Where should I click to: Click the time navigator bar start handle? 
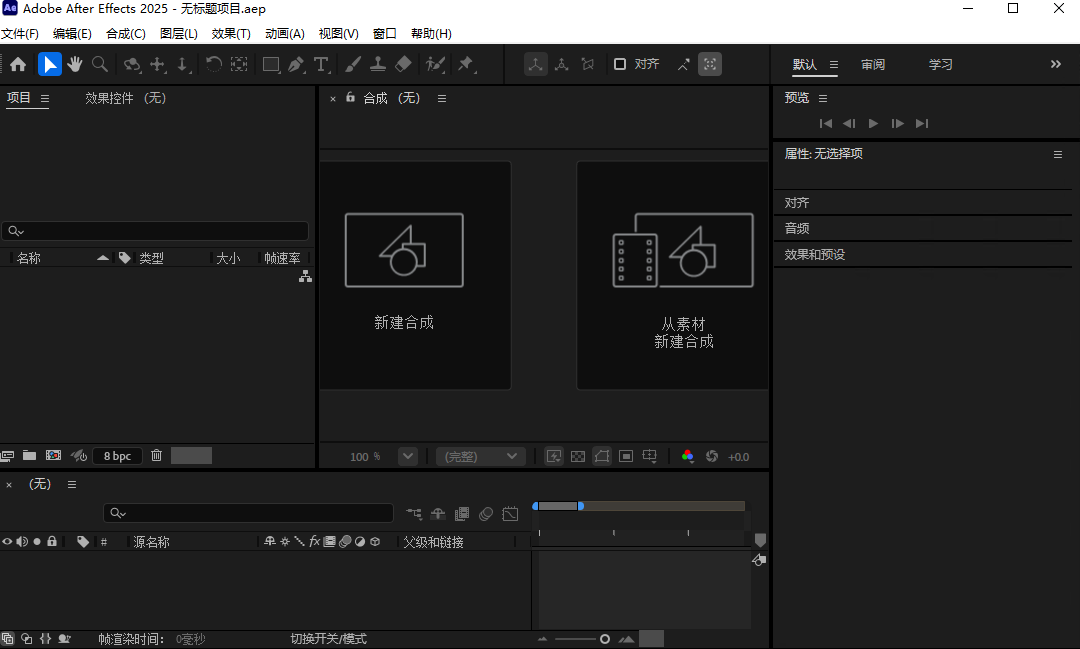click(535, 506)
